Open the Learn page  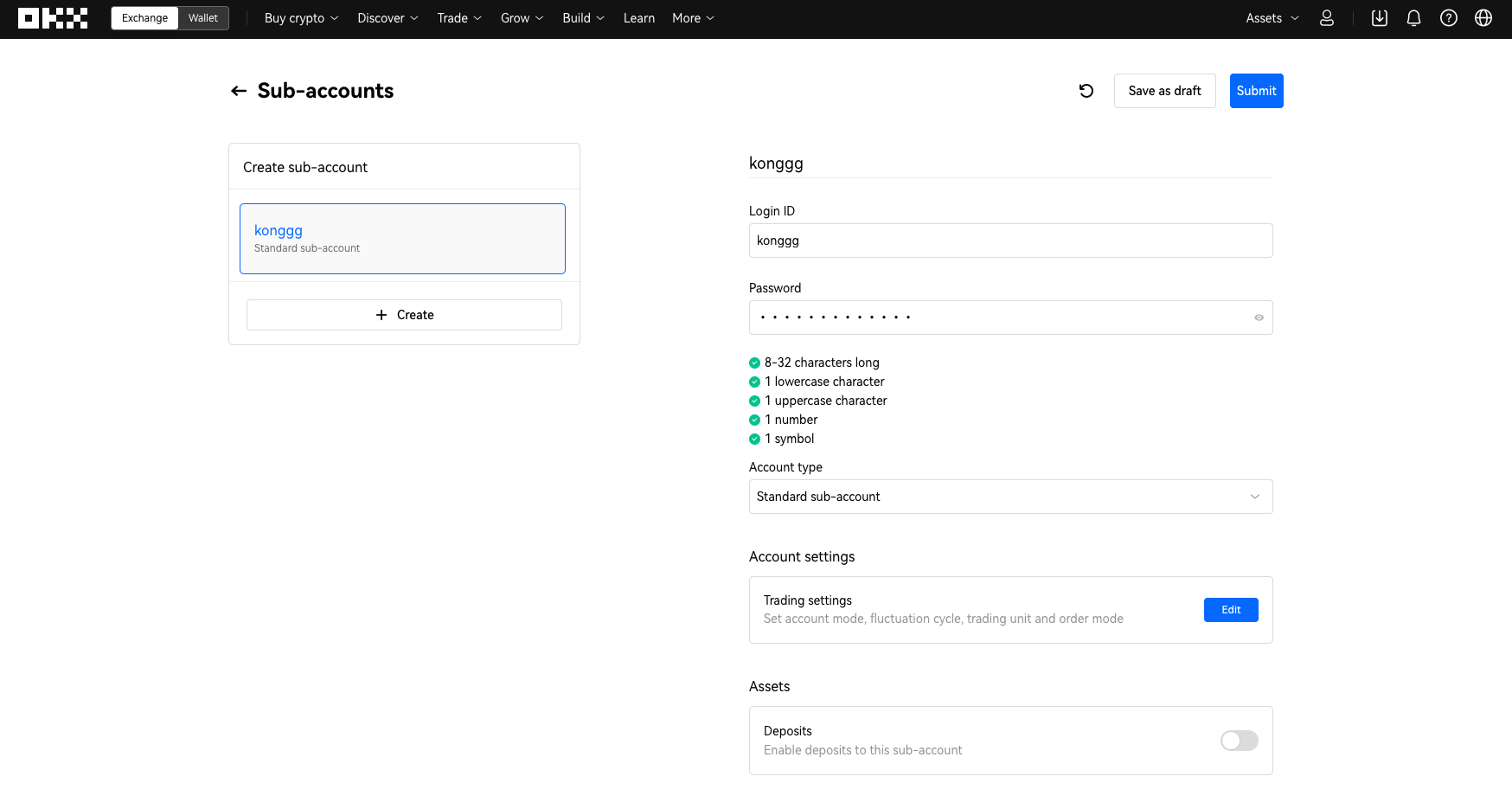[639, 18]
